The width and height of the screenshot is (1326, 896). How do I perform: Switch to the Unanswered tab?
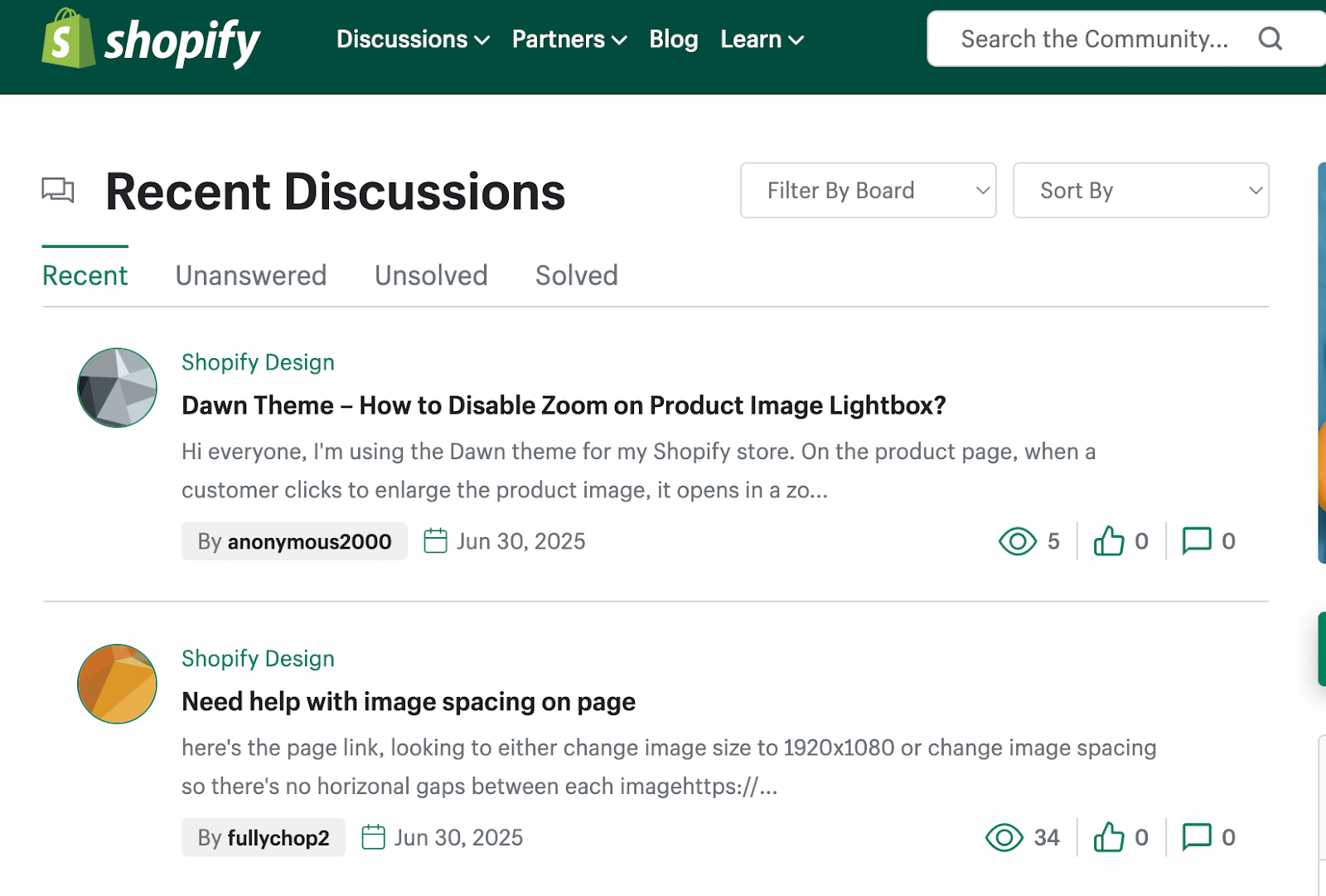pos(251,275)
